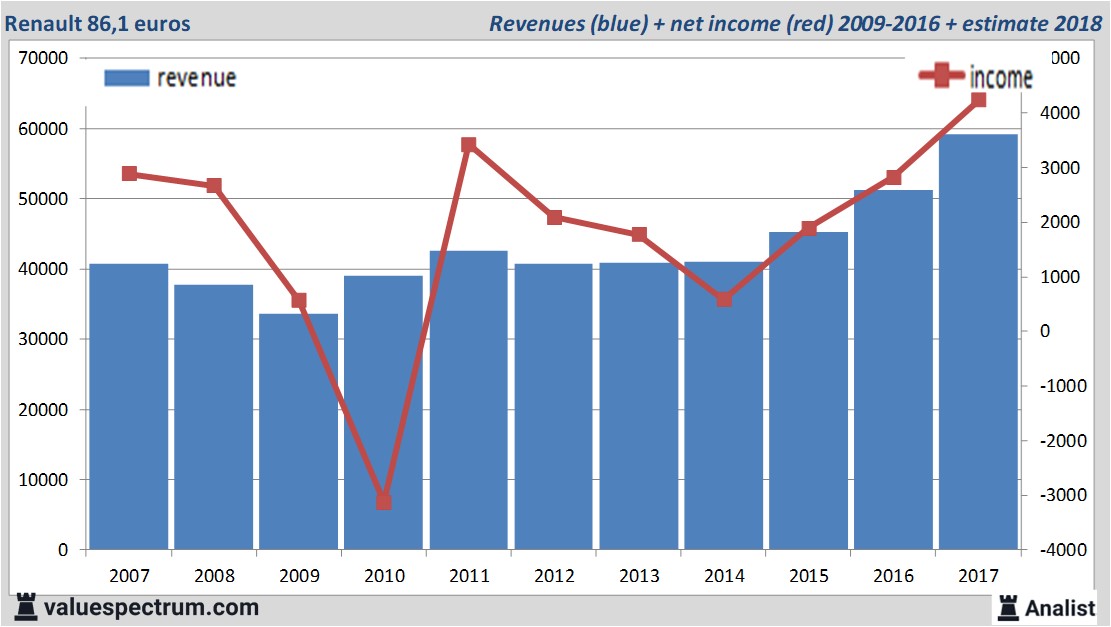Select the 2009 revenue bar
1111x627 pixels.
click(x=298, y=432)
